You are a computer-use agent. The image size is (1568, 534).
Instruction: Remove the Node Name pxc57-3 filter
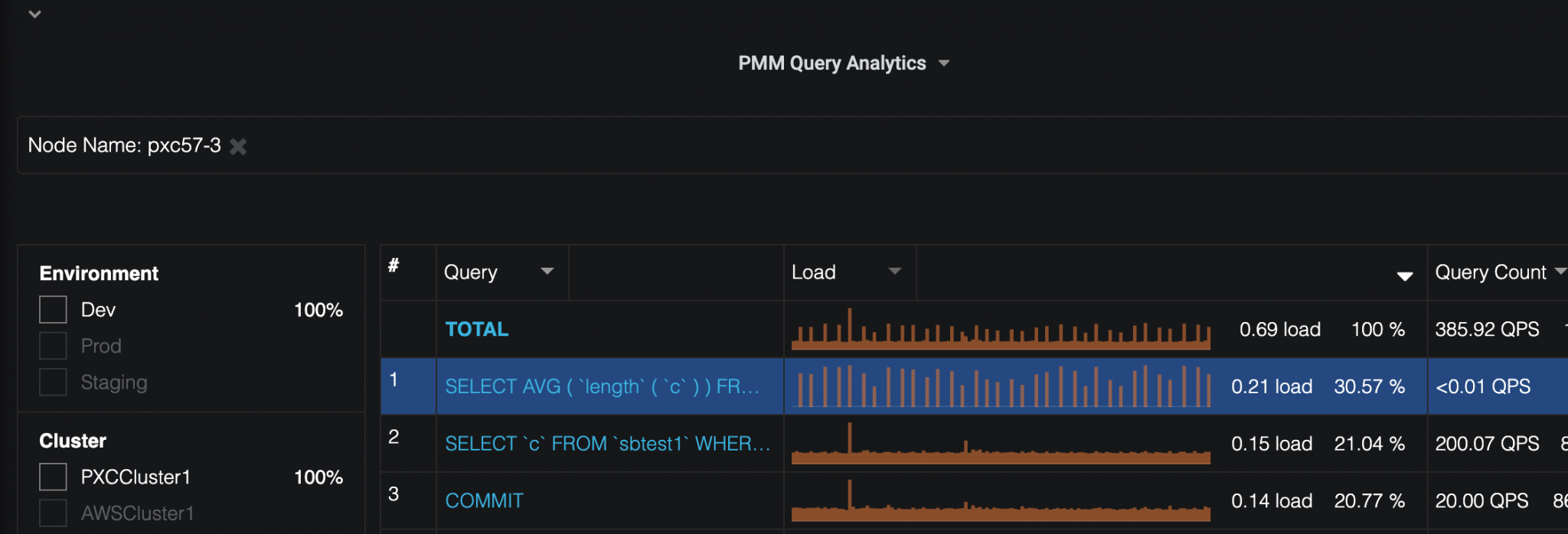click(238, 146)
